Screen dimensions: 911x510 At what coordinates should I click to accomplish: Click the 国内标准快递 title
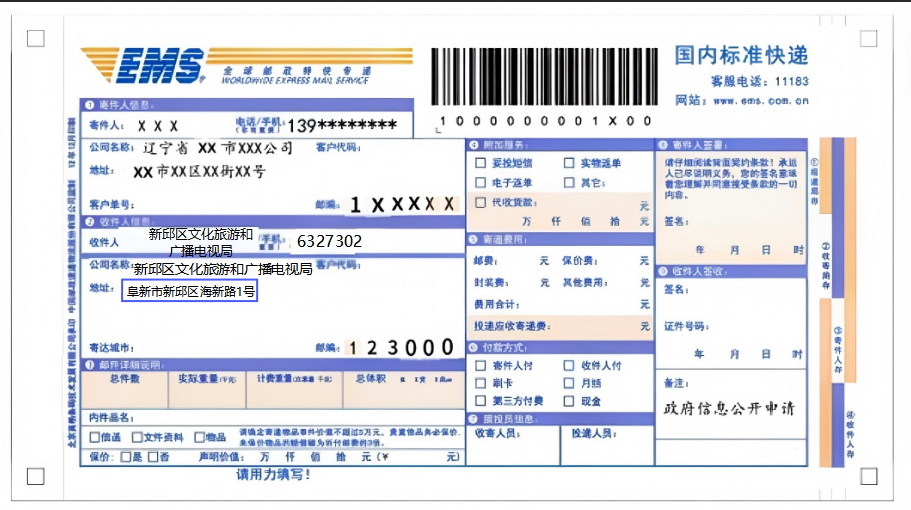[741, 55]
